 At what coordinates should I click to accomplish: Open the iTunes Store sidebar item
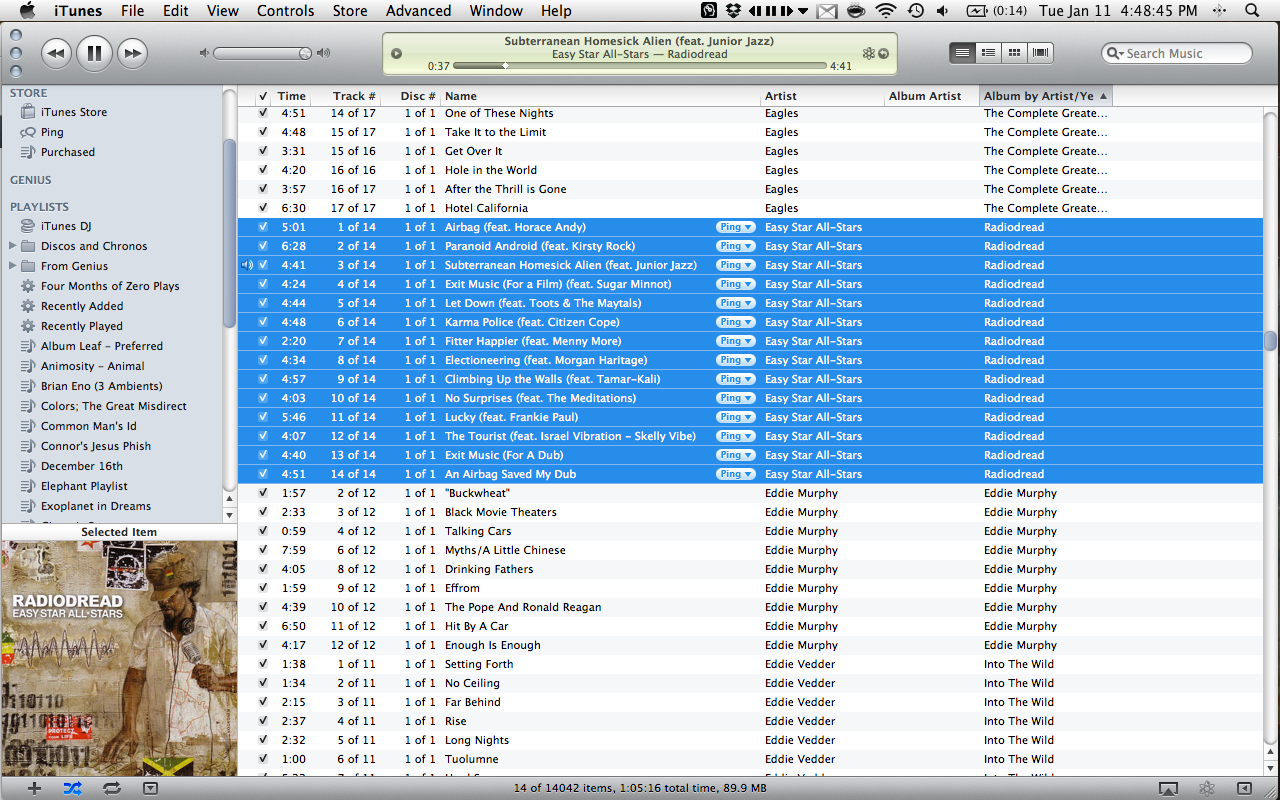[x=73, y=112]
